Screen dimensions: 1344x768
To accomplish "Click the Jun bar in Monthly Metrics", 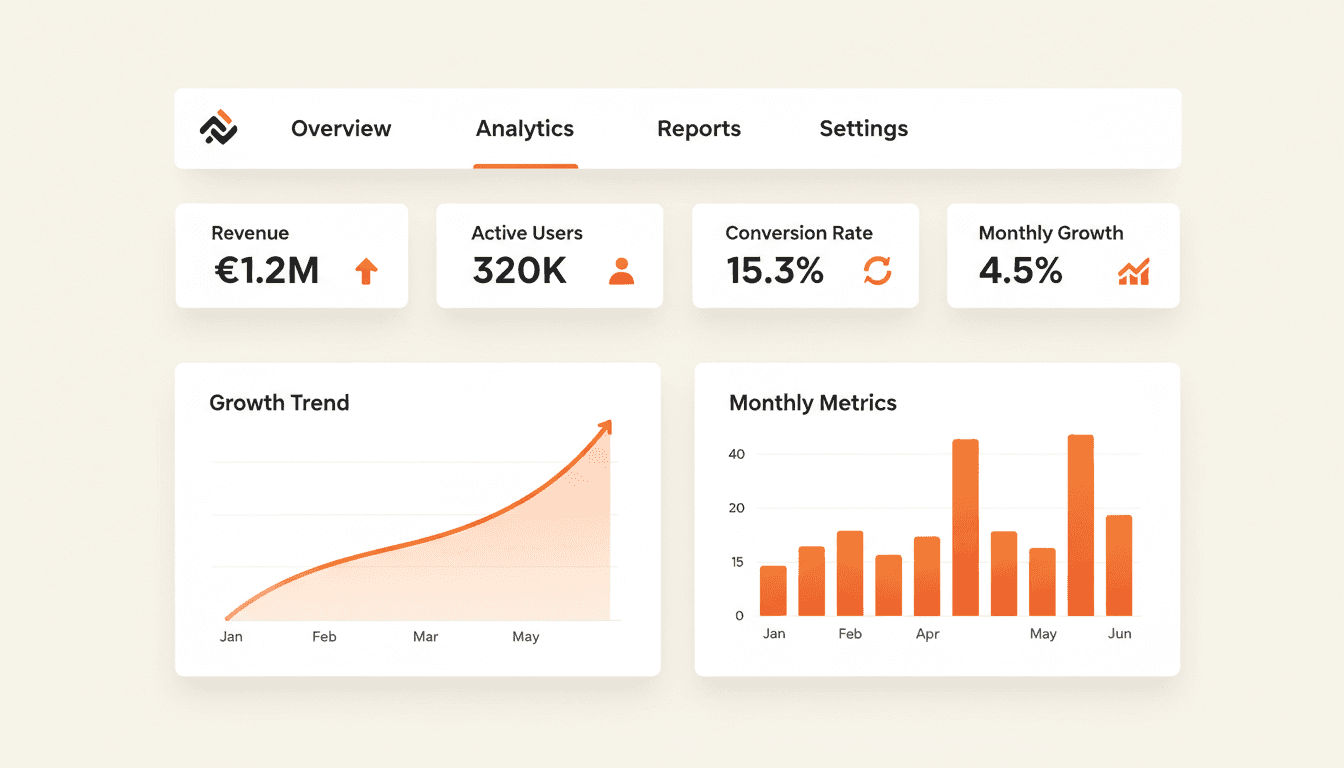I will click(x=1118, y=565).
